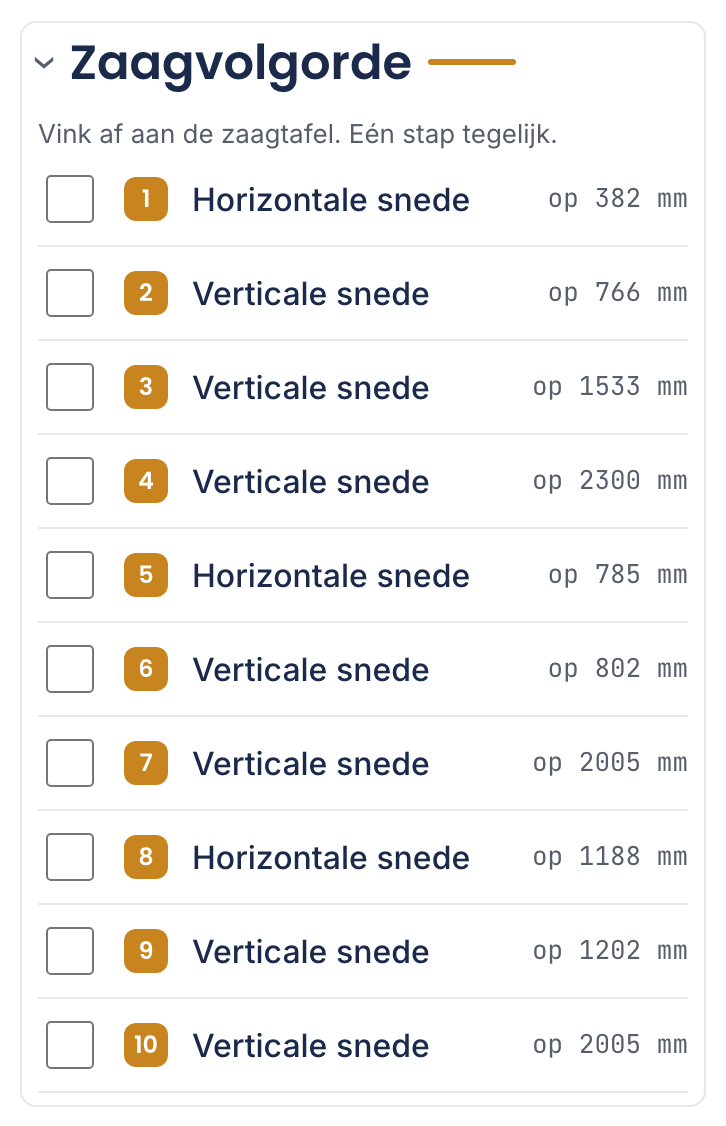Select the orange step 4 badge
This screenshot has height=1126, width=726.
coord(146,481)
